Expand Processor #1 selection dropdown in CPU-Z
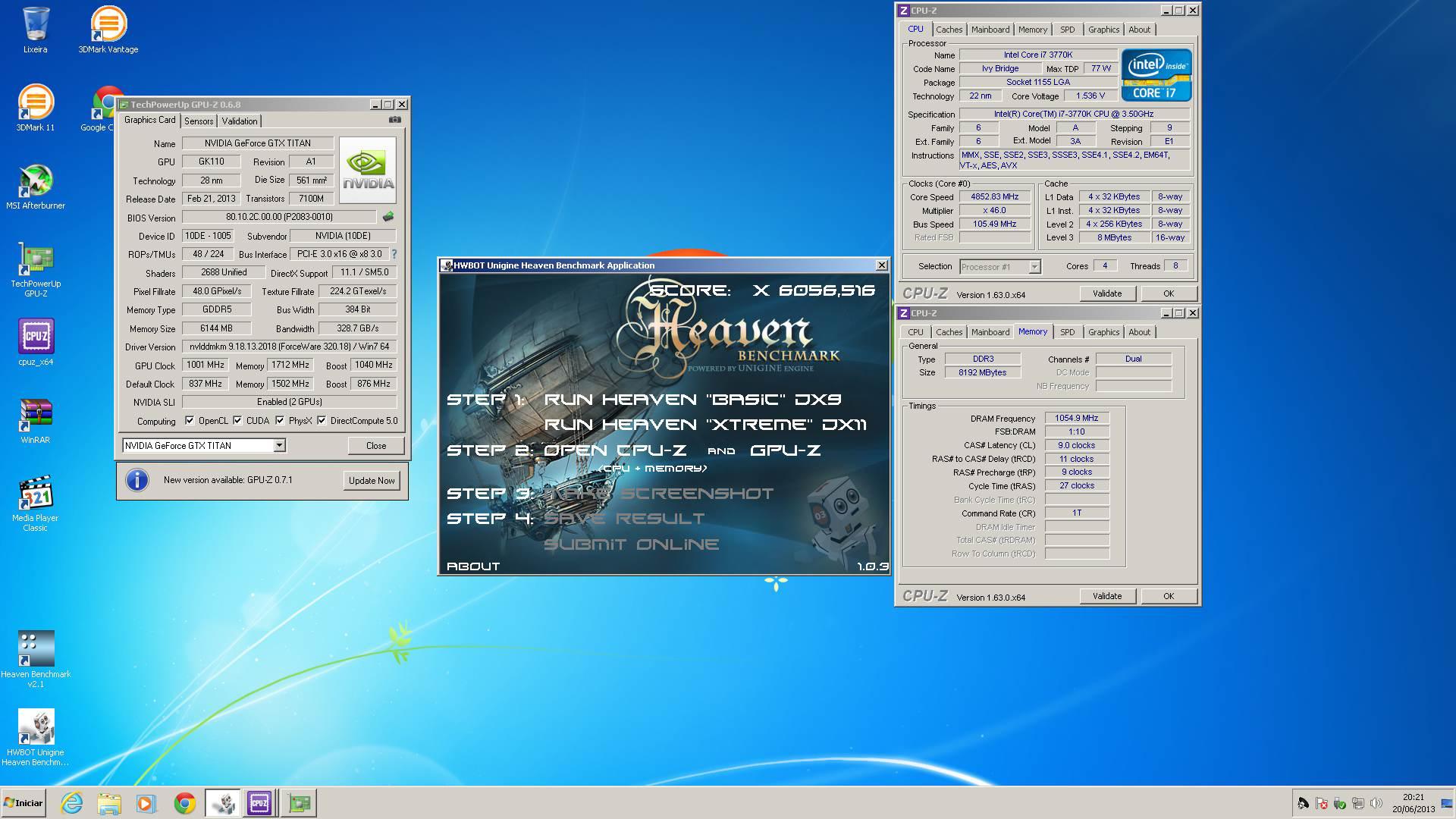 [1034, 266]
